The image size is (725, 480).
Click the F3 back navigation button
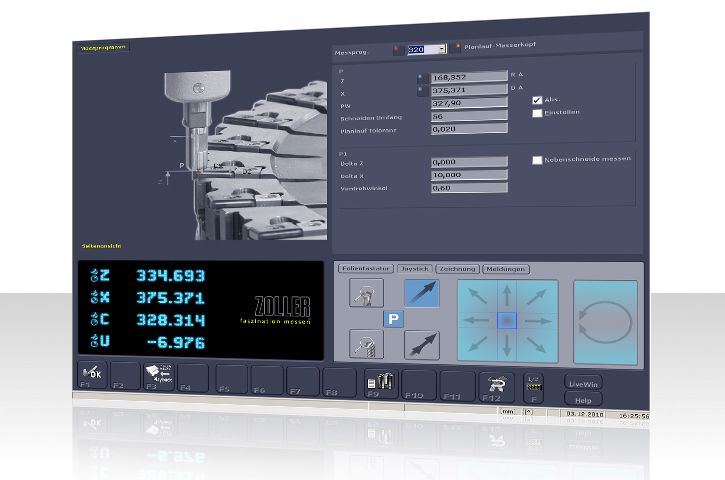point(158,376)
